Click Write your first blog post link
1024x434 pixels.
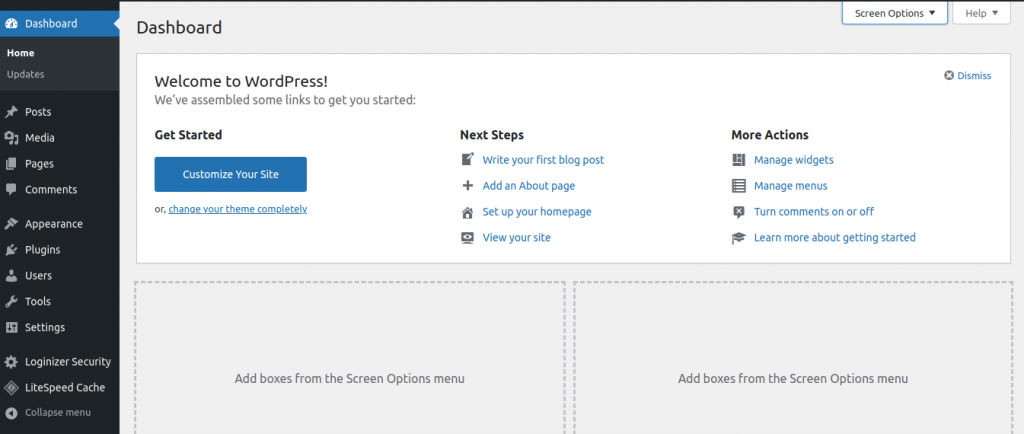(x=543, y=160)
